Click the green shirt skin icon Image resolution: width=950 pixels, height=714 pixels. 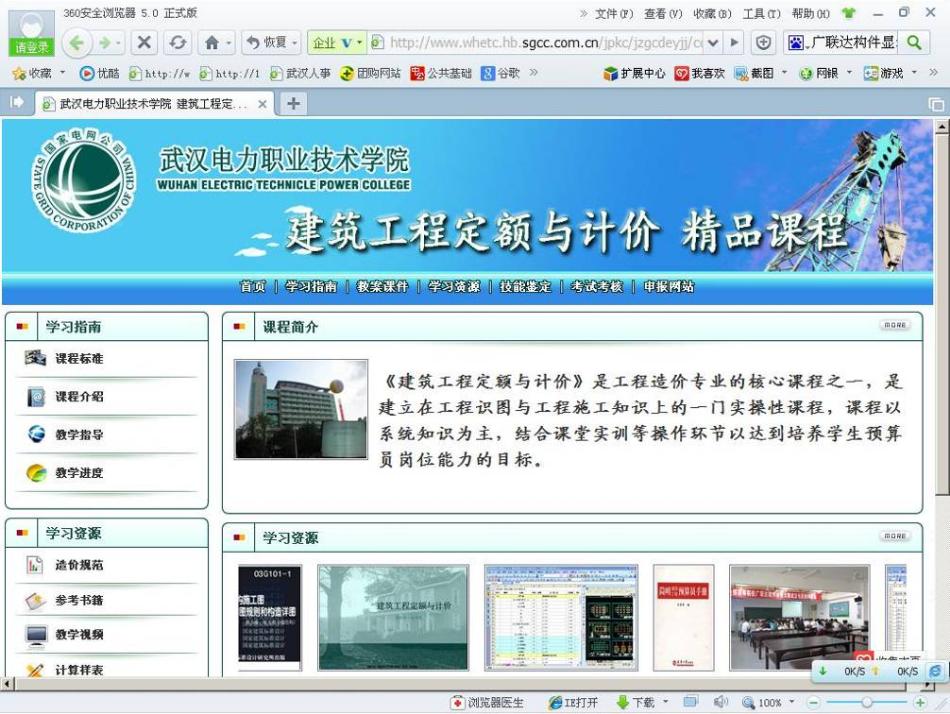click(x=849, y=13)
